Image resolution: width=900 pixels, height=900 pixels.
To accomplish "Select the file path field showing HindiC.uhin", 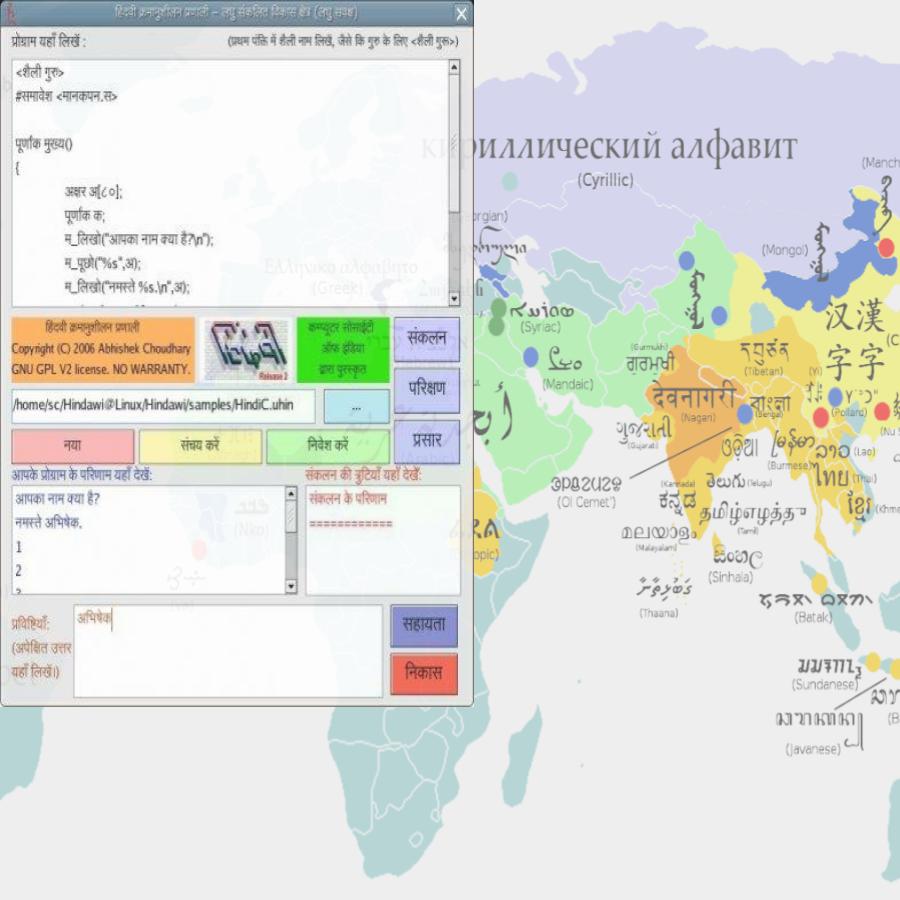I will coord(160,406).
